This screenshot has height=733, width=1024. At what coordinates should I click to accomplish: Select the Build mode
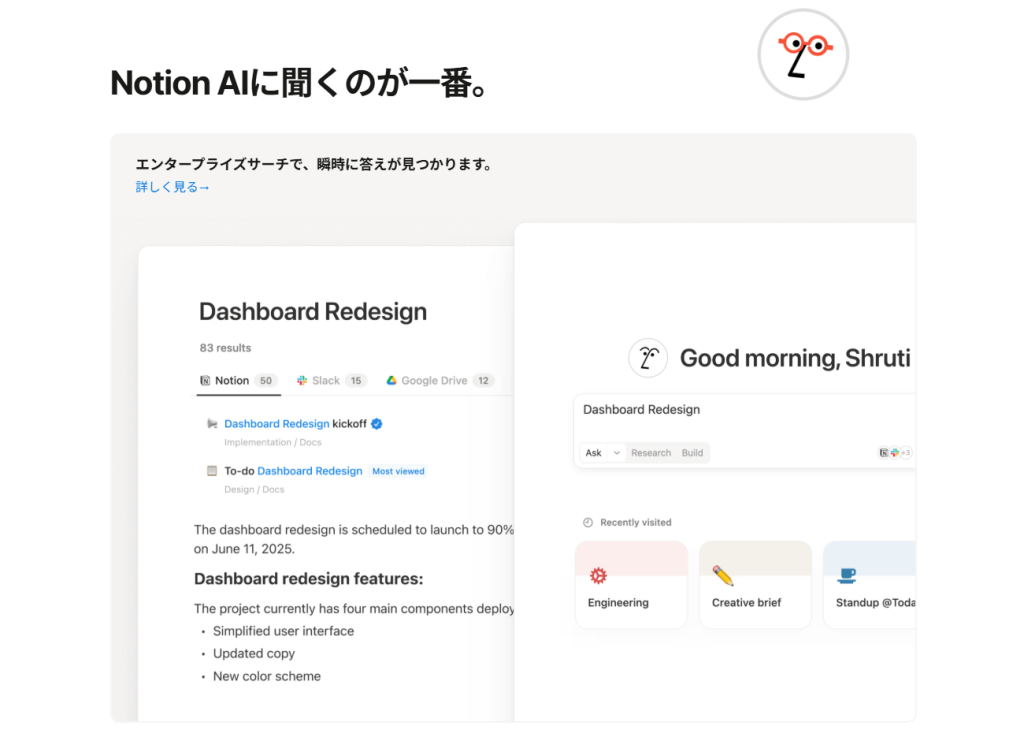pyautogui.click(x=692, y=453)
